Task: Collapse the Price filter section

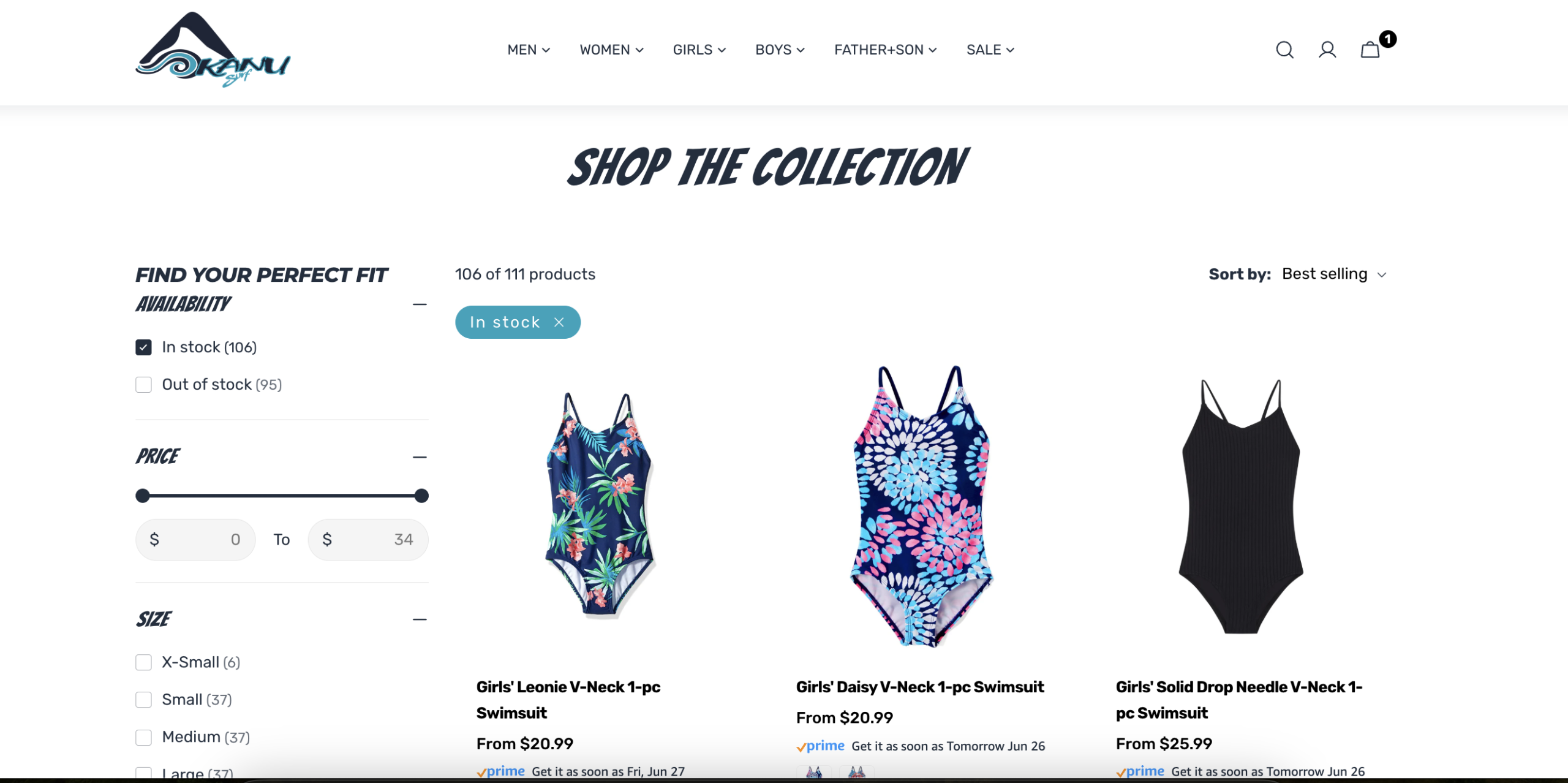Action: click(420, 457)
